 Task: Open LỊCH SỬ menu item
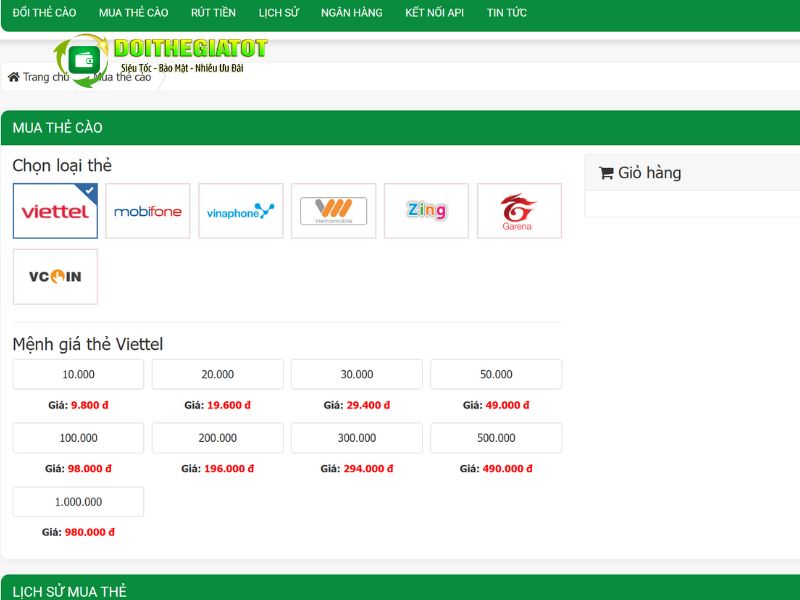(279, 13)
